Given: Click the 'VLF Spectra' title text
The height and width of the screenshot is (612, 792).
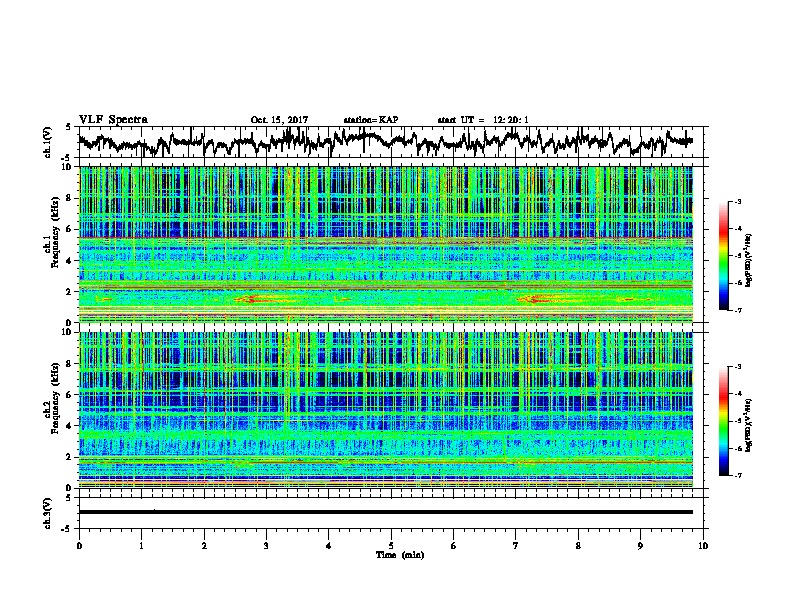Looking at the screenshot, I should point(113,119).
